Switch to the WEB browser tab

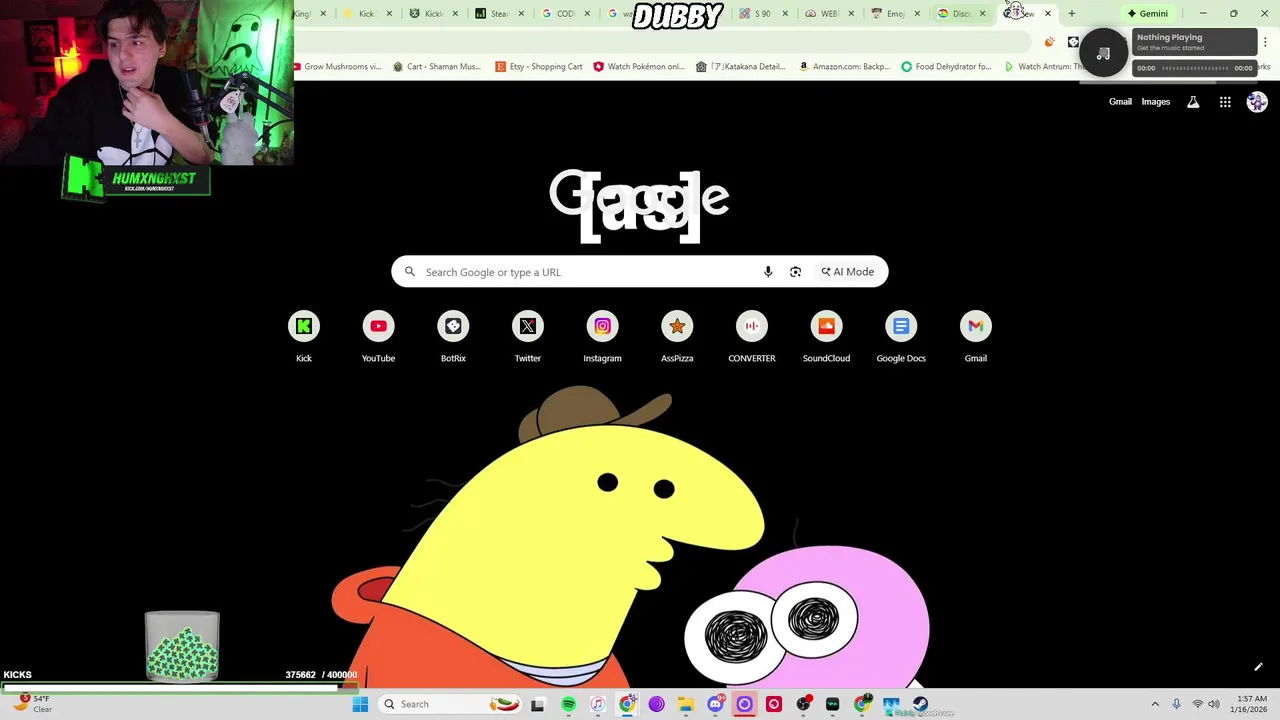pyautogui.click(x=830, y=13)
